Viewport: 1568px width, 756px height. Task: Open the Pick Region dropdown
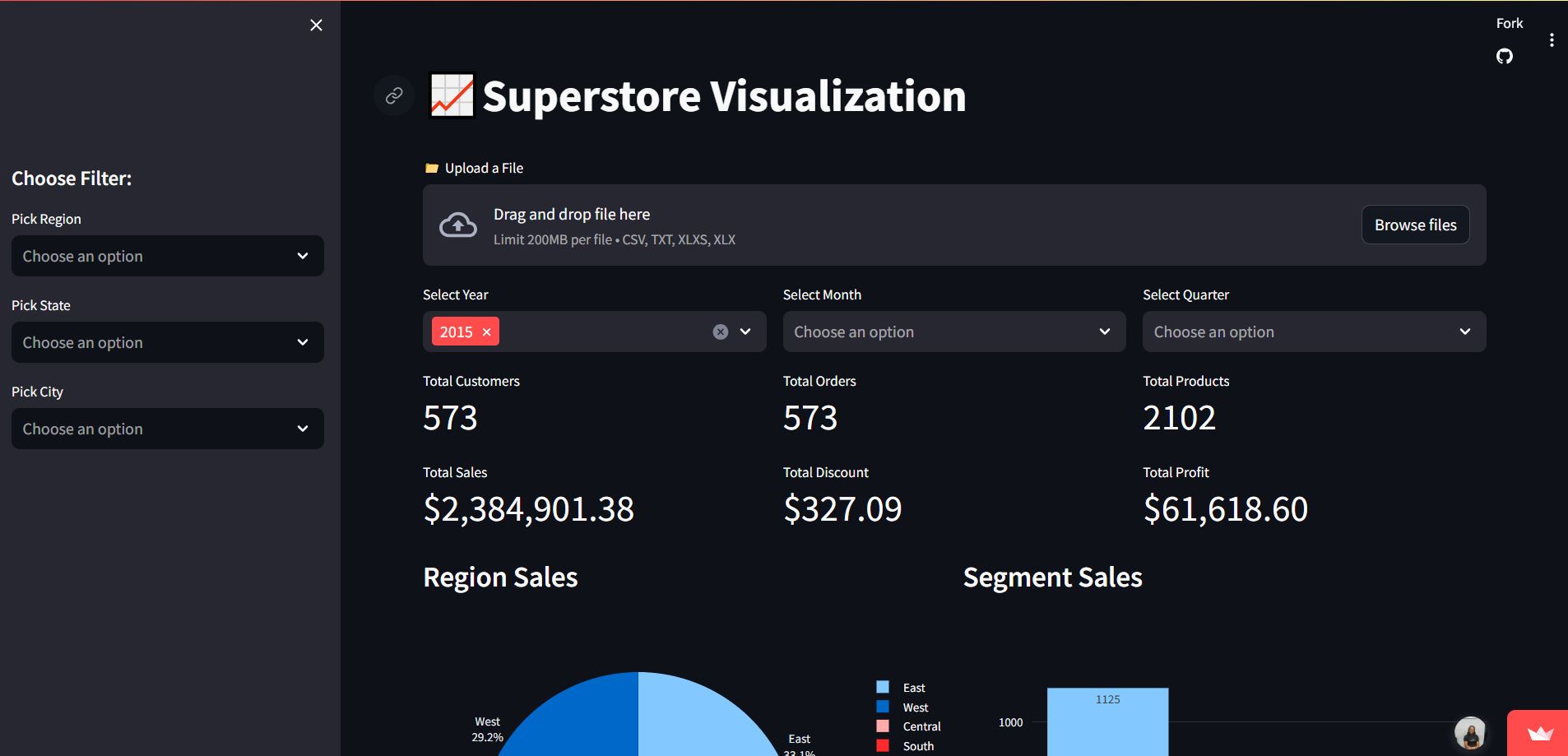[x=168, y=256]
